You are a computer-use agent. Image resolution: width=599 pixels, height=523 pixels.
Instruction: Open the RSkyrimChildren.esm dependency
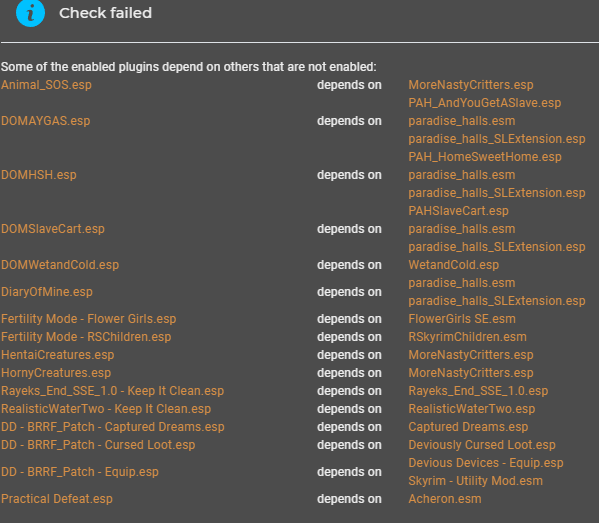coord(467,337)
